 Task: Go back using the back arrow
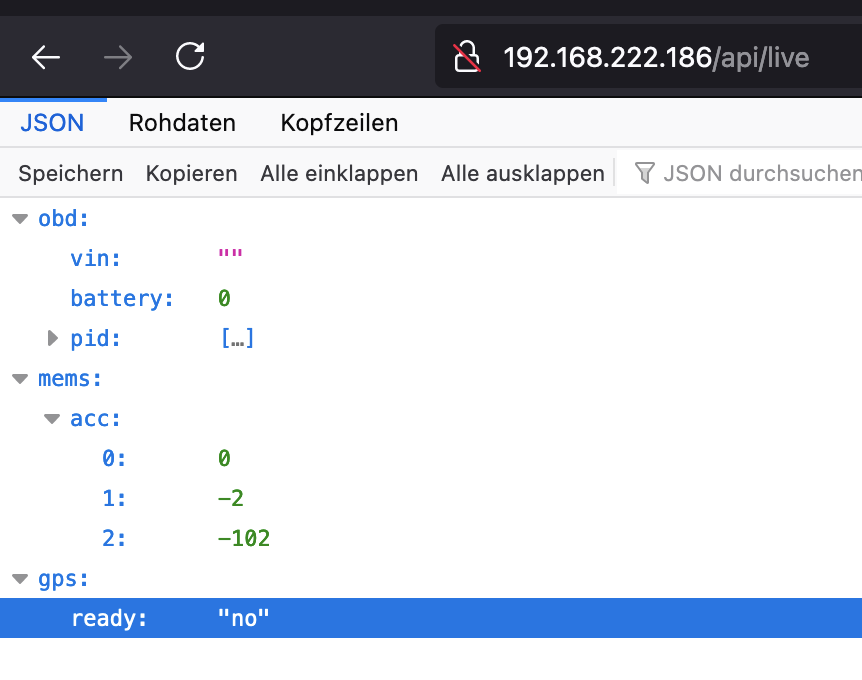(46, 57)
